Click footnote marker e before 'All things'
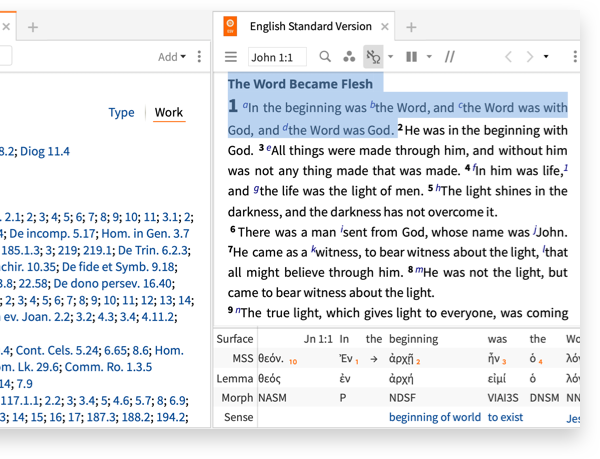The height and width of the screenshot is (459, 600). [x=269, y=148]
